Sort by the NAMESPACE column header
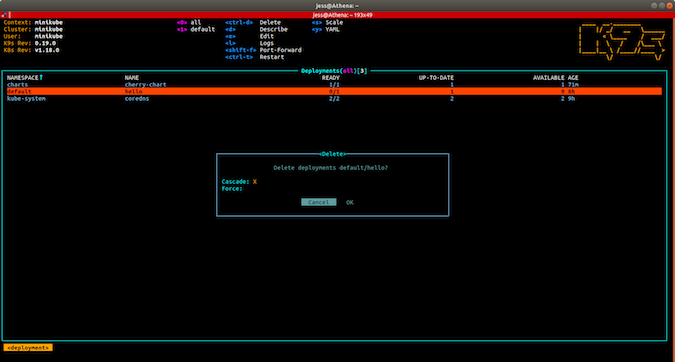 (25, 78)
